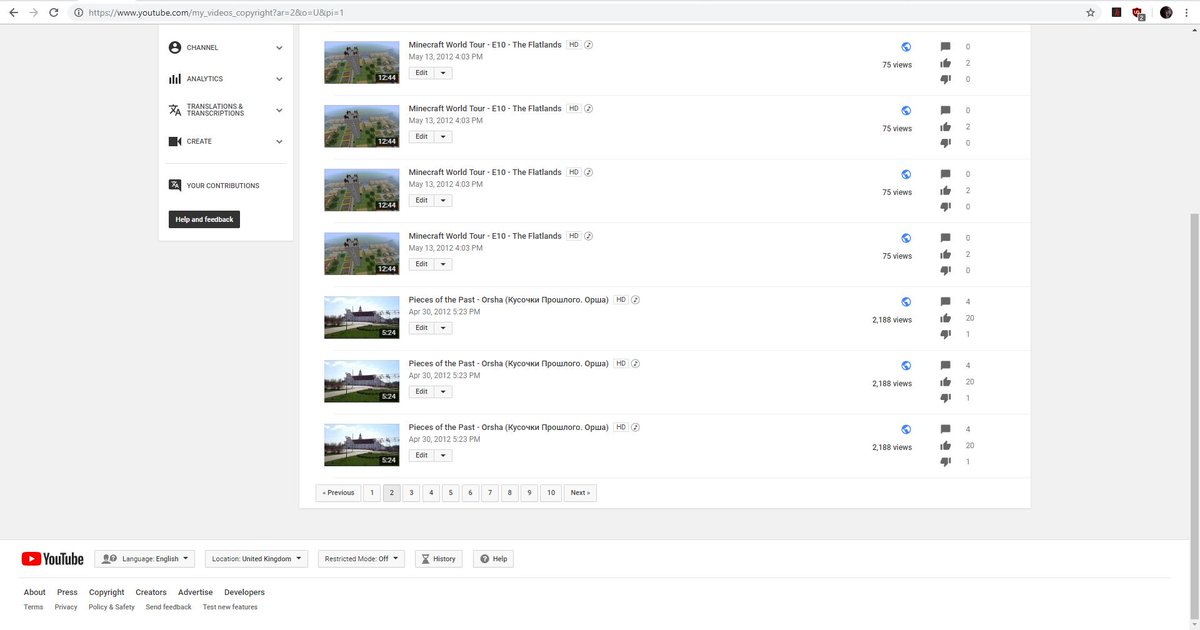Jump to page 7 in pagination

coord(489,492)
